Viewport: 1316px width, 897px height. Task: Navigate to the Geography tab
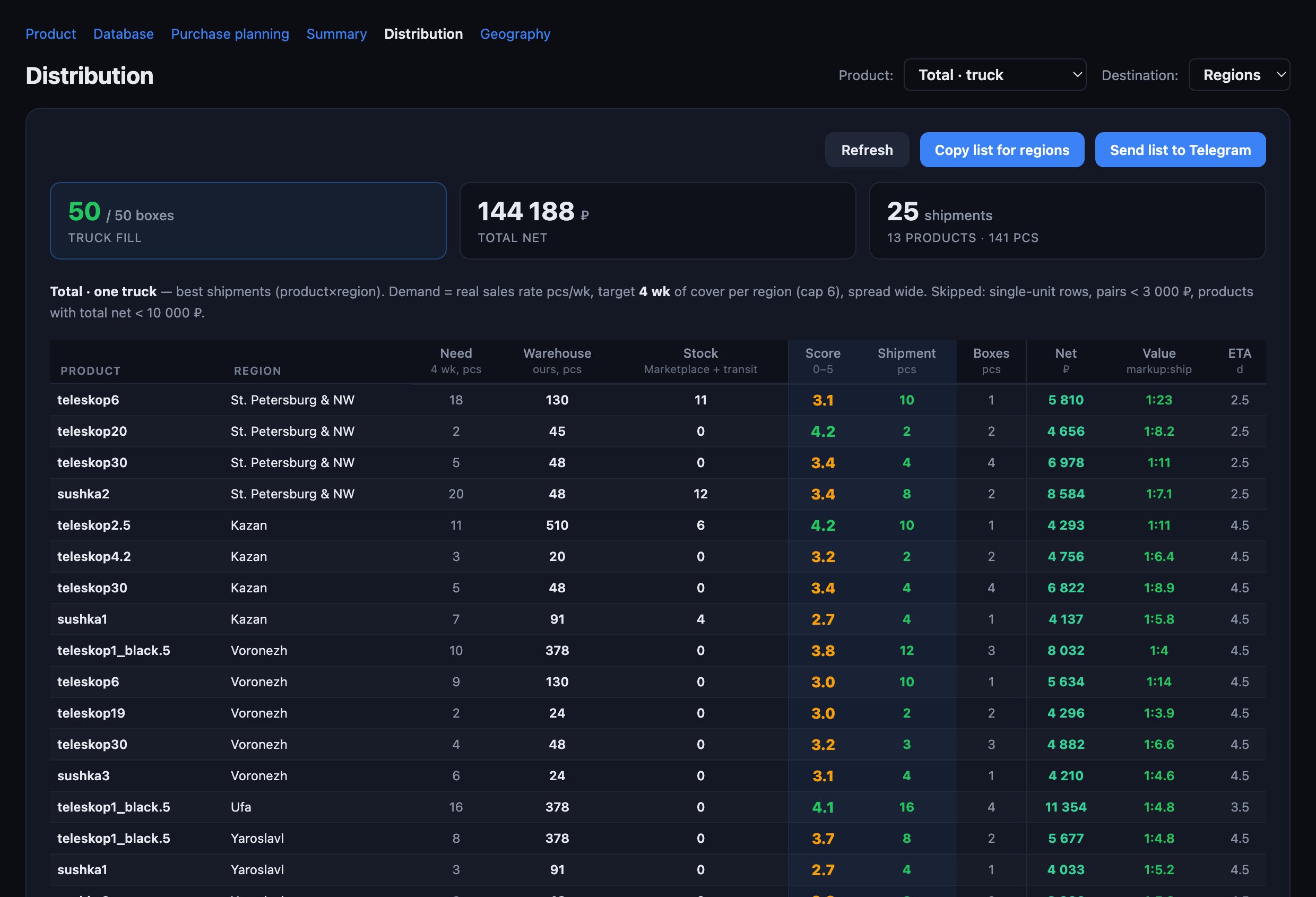coord(515,34)
